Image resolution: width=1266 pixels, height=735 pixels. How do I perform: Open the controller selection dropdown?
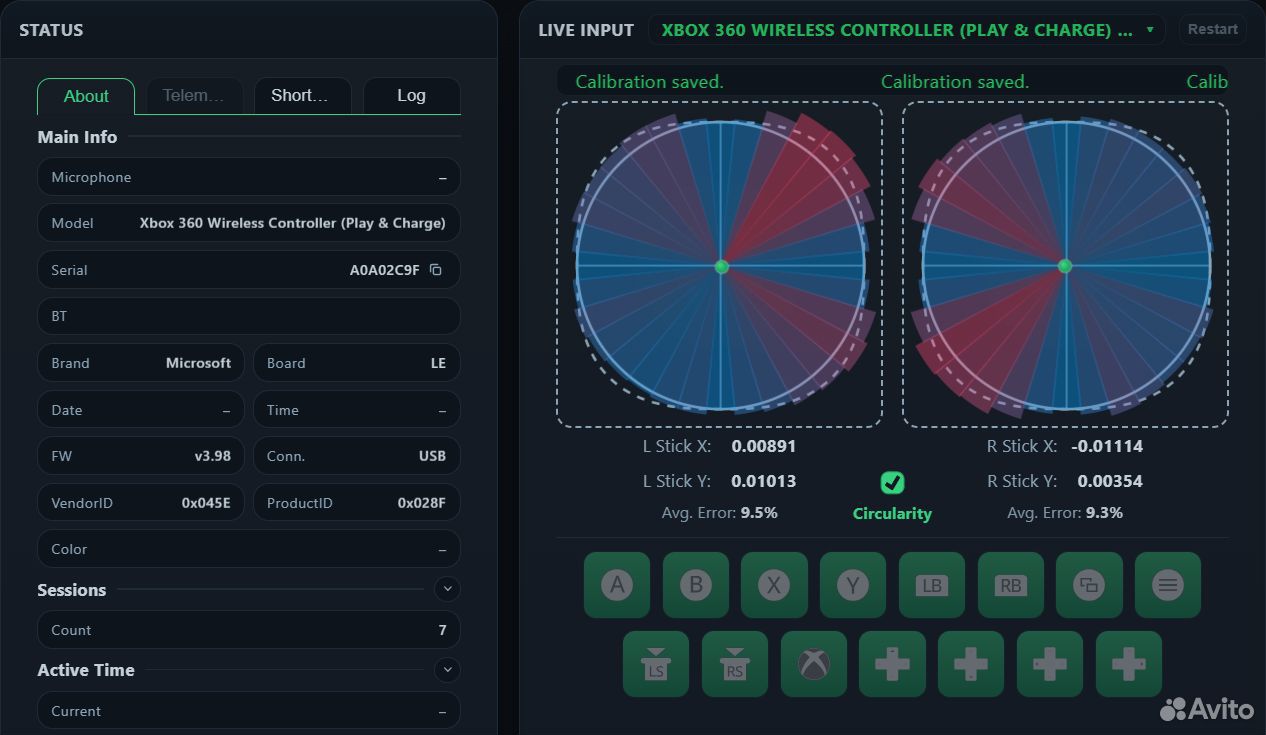click(x=907, y=30)
